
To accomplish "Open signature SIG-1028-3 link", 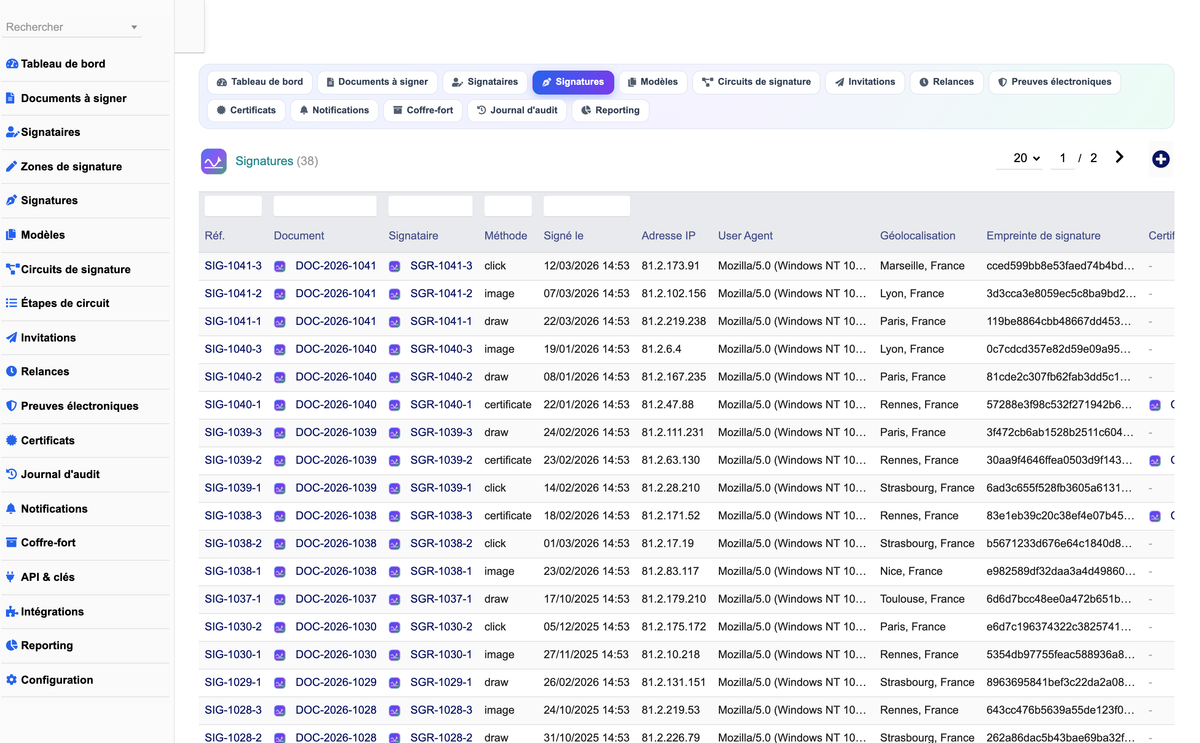I will tap(233, 710).
